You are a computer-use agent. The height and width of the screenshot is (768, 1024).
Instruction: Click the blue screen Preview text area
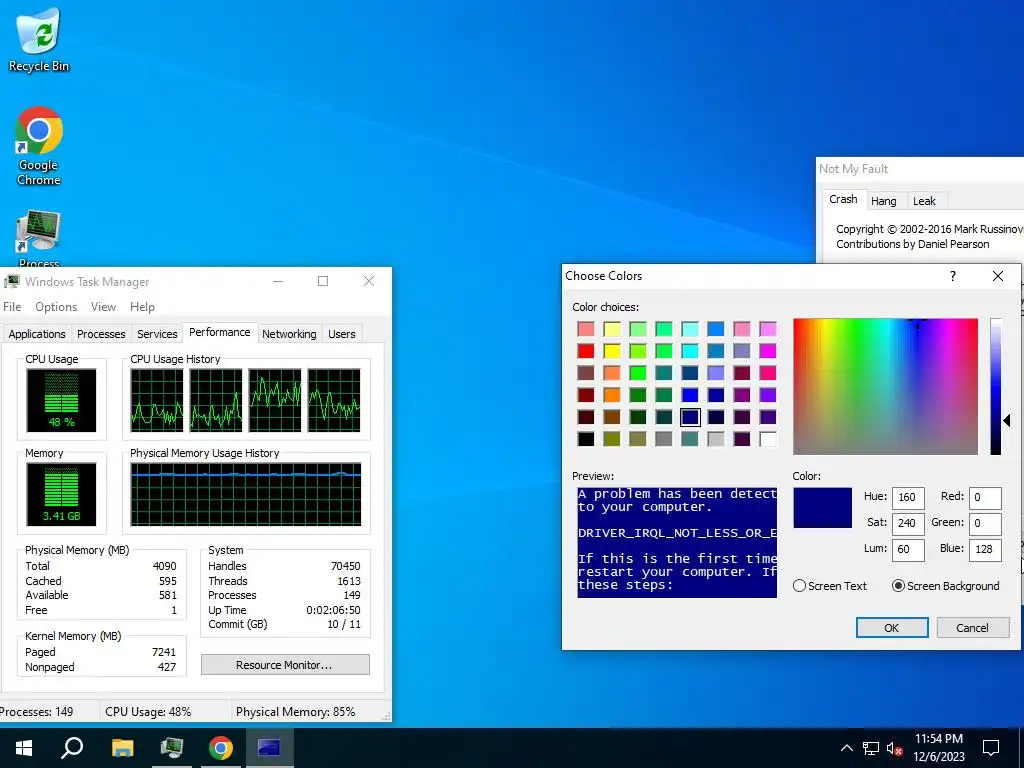point(677,542)
